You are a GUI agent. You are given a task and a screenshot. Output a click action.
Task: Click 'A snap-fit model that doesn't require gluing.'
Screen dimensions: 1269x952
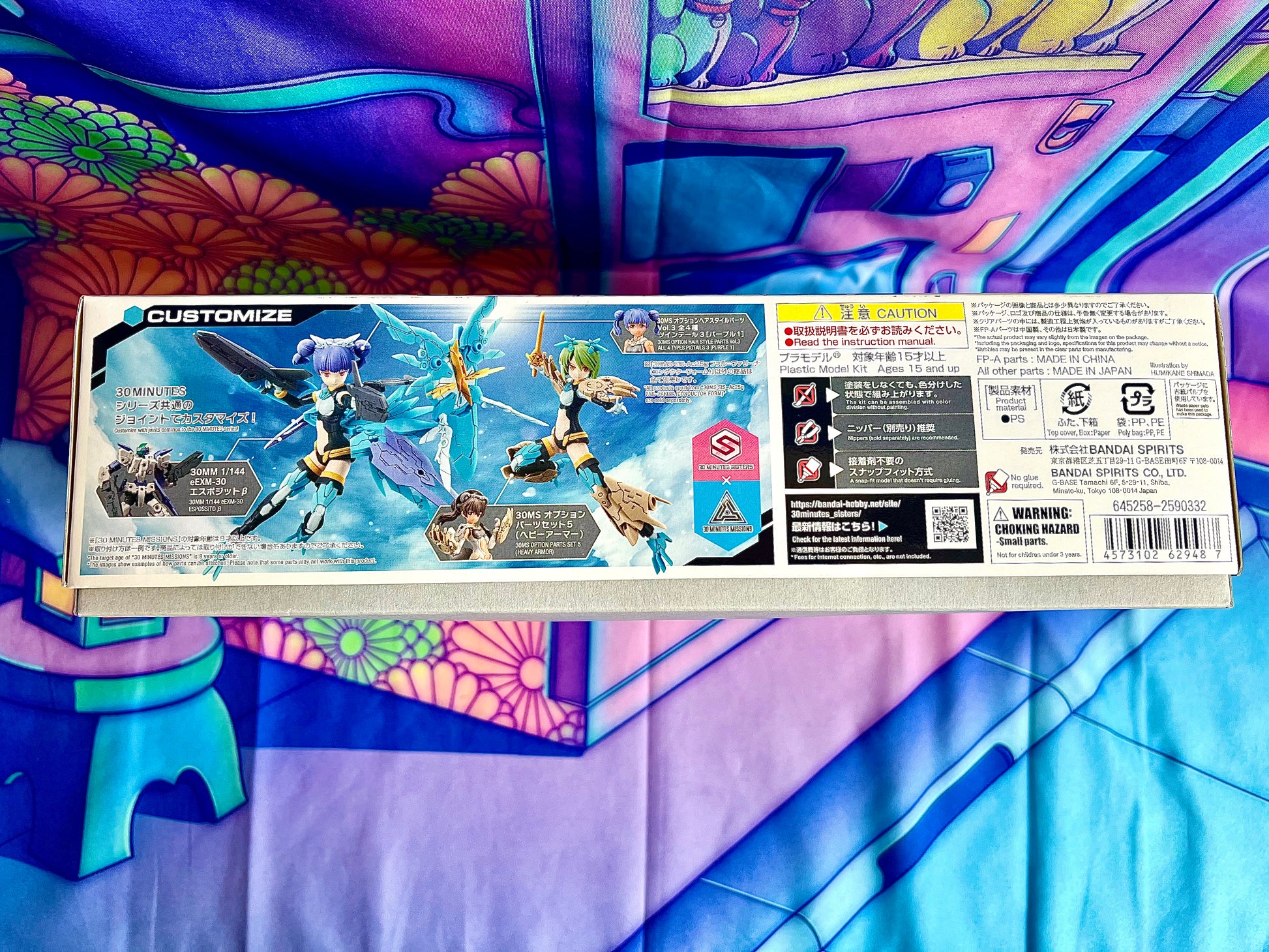[905, 481]
